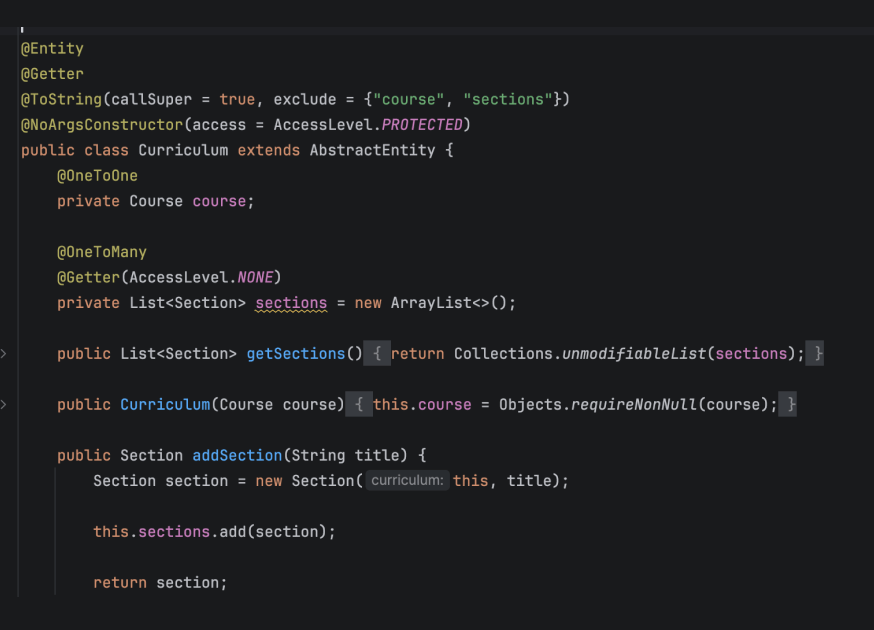Unfold opening brace of Curriculum constructor
This screenshot has height=630, width=874.
(x=359, y=404)
